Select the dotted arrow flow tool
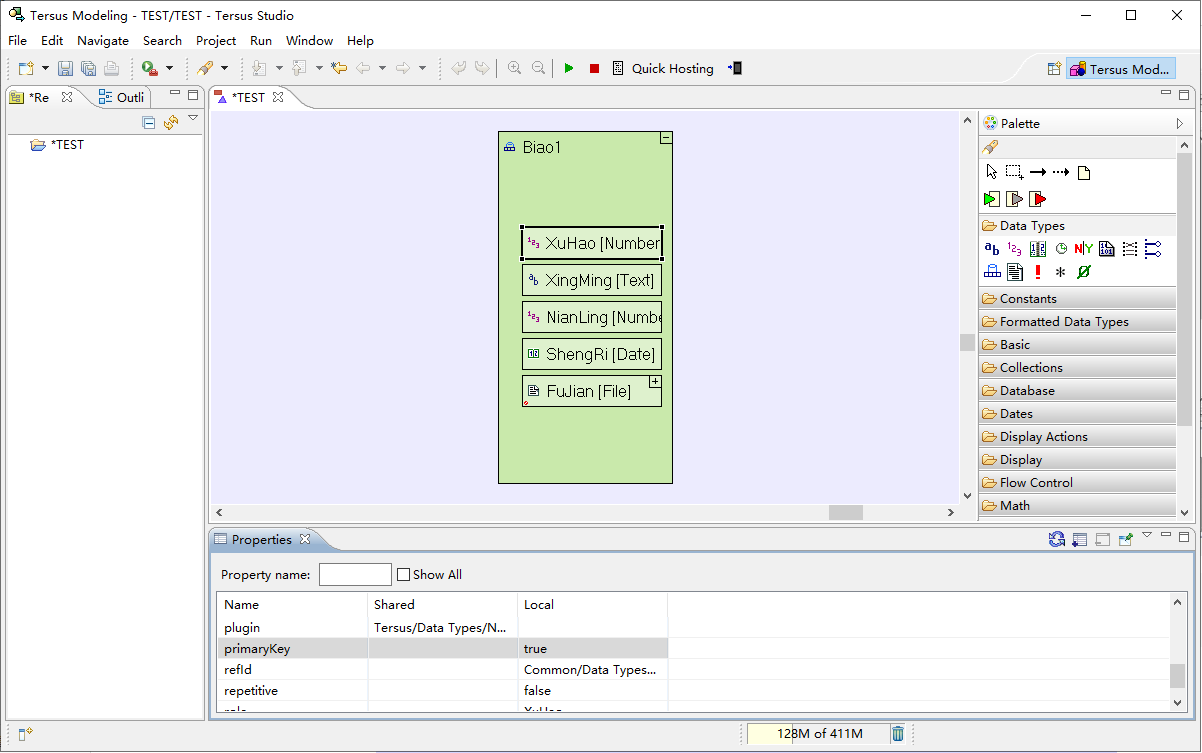Screen dimensions: 1202x753 1061,172
